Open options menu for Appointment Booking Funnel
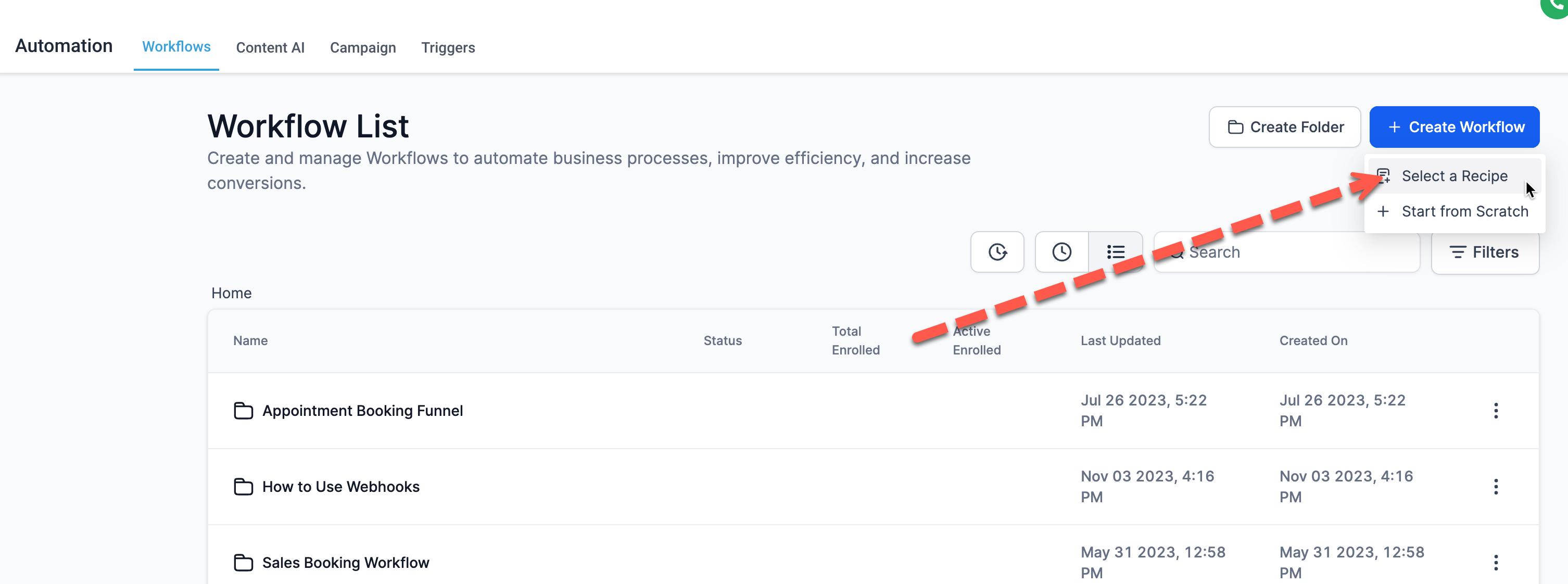 click(x=1496, y=411)
